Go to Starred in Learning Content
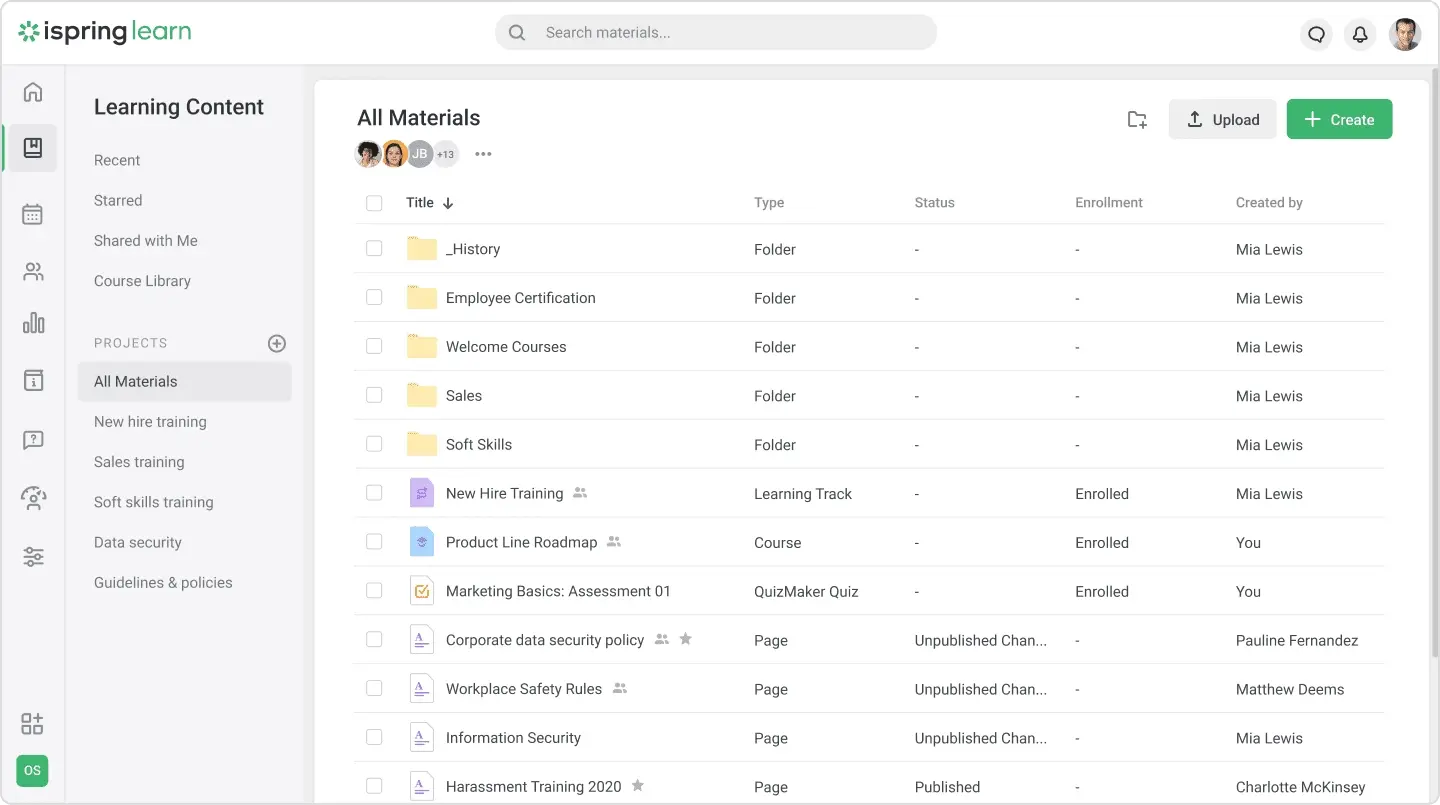 pos(118,200)
